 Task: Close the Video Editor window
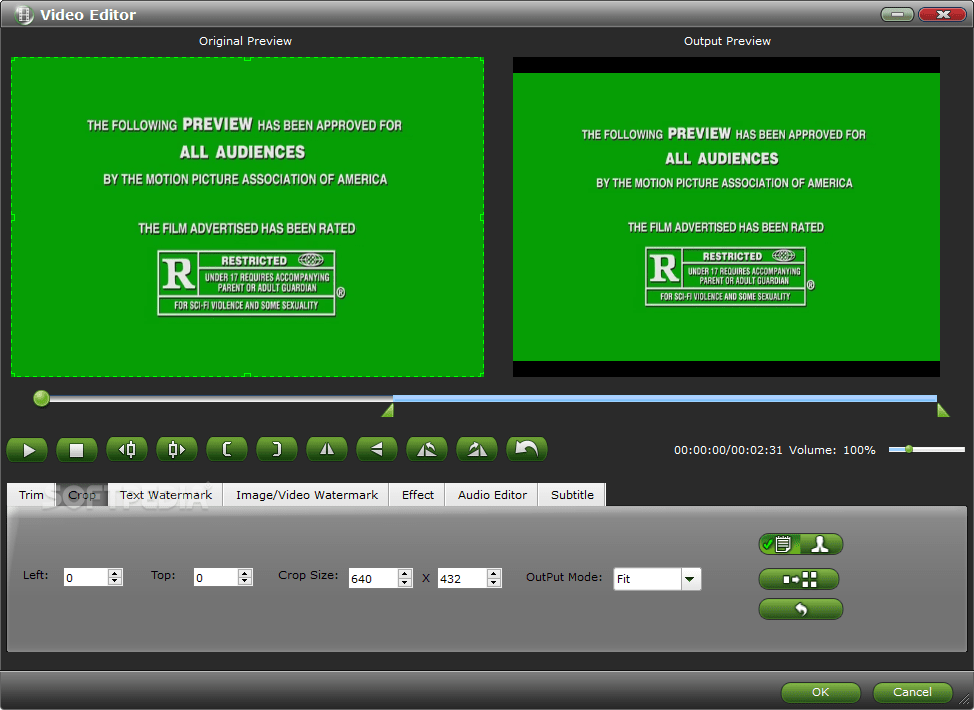(942, 14)
